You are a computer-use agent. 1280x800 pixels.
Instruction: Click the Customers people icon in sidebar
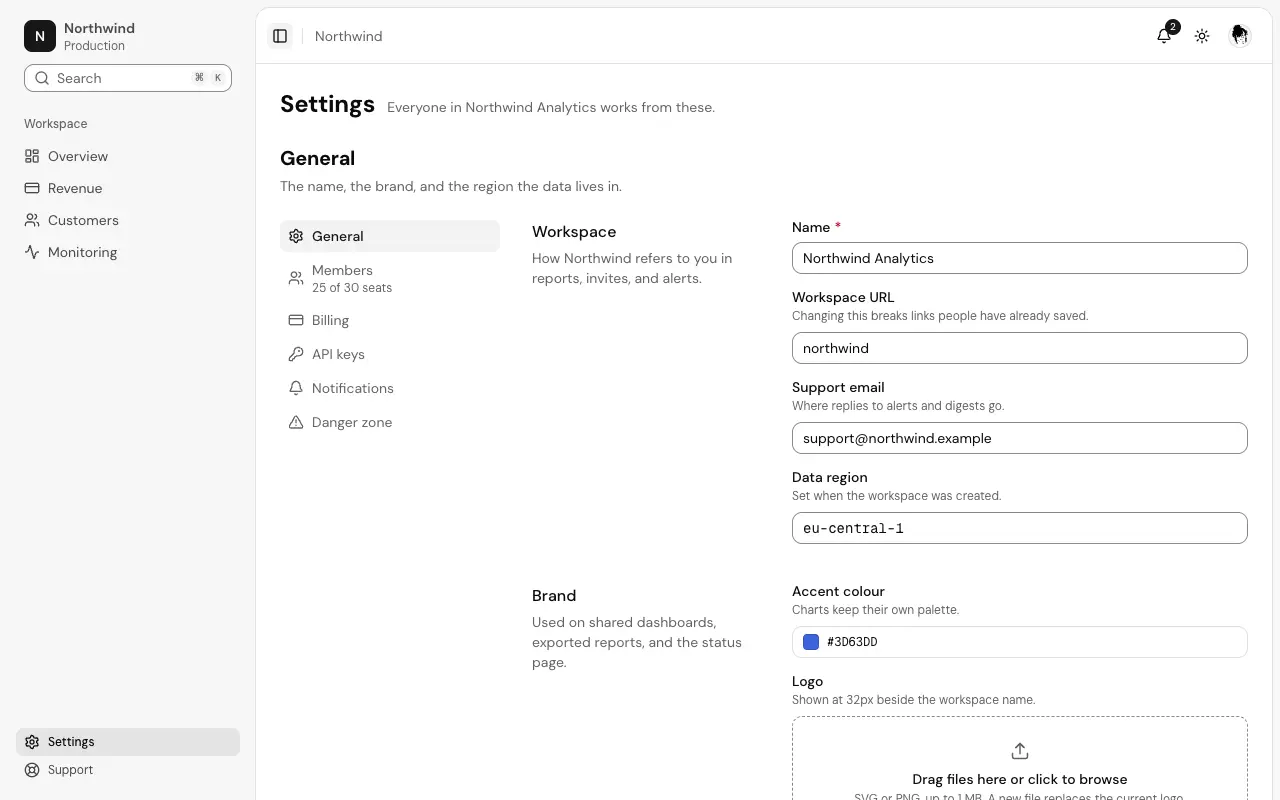32,220
